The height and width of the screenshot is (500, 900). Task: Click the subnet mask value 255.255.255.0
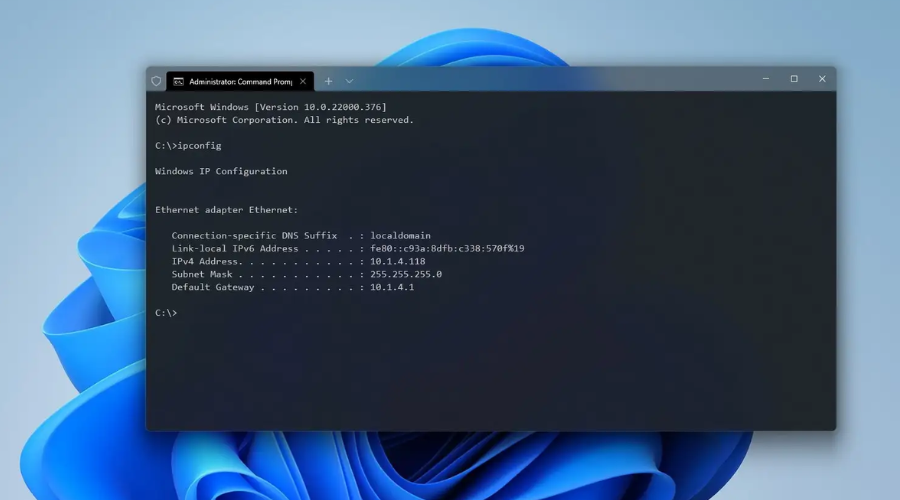click(x=406, y=274)
